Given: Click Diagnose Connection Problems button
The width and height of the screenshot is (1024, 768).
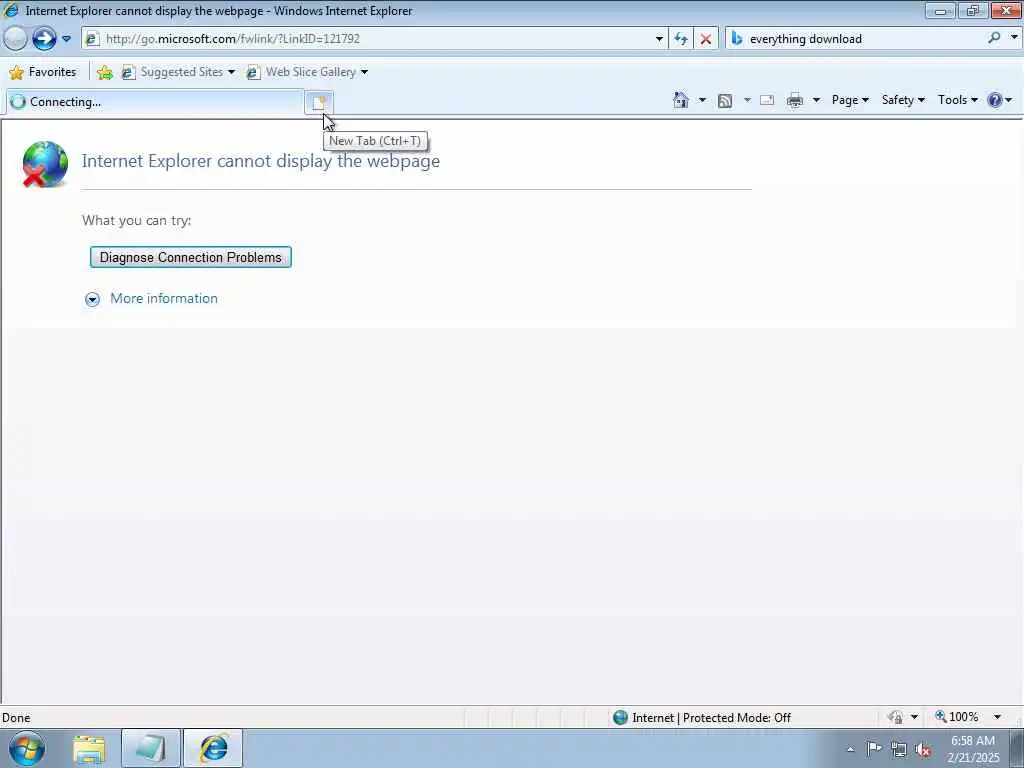Looking at the screenshot, I should point(191,257).
